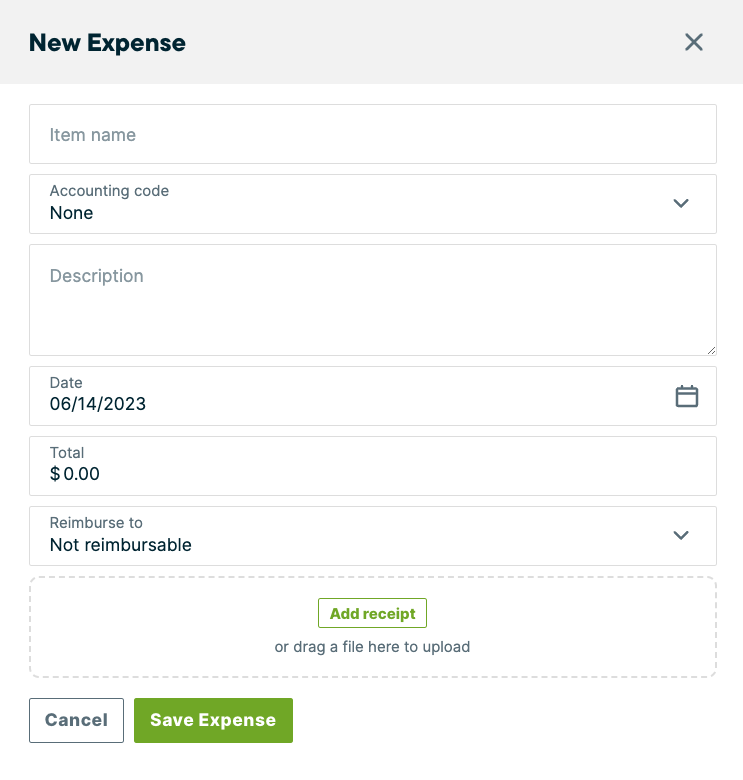743x780 pixels.
Task: Click the Item name input field
Action: click(372, 134)
